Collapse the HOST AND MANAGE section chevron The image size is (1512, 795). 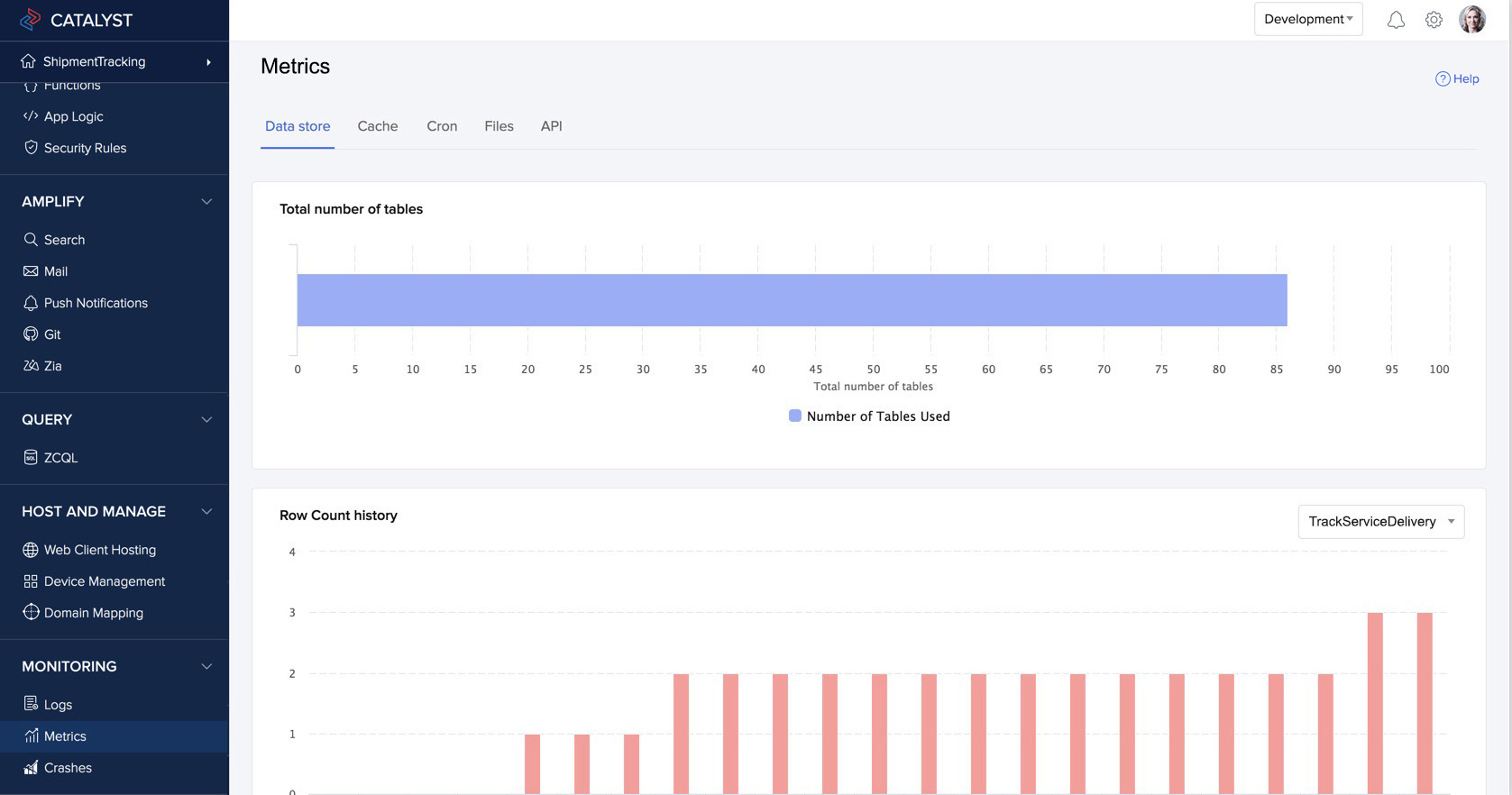[x=206, y=512]
